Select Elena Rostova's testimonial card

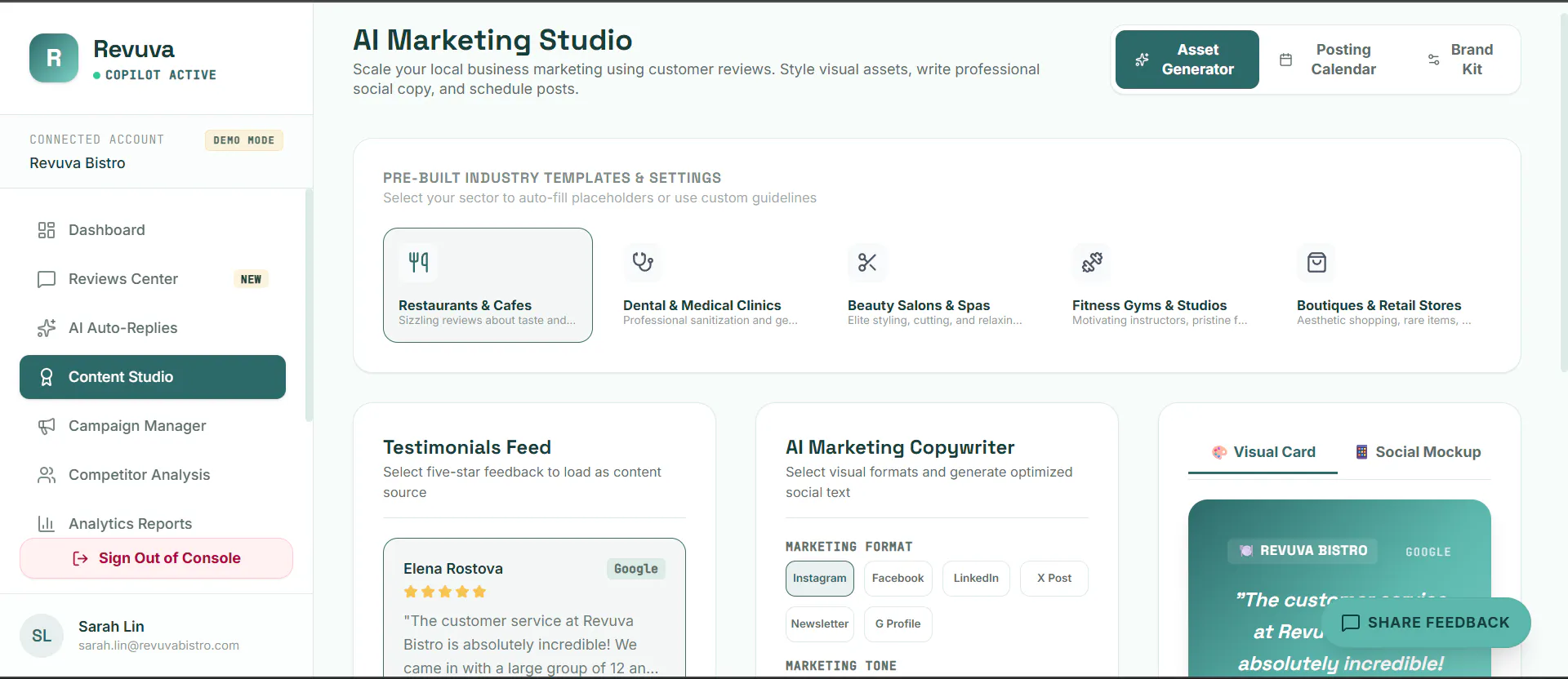[x=534, y=608]
